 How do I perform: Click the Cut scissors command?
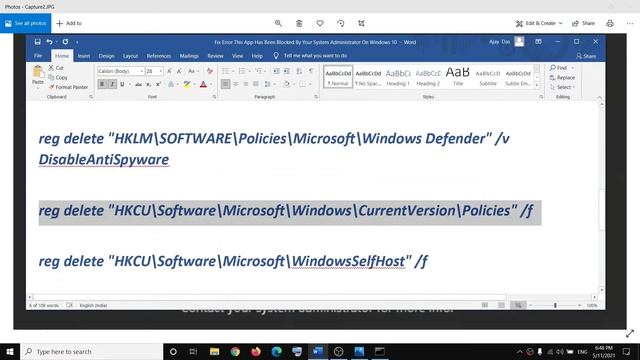(x=56, y=68)
